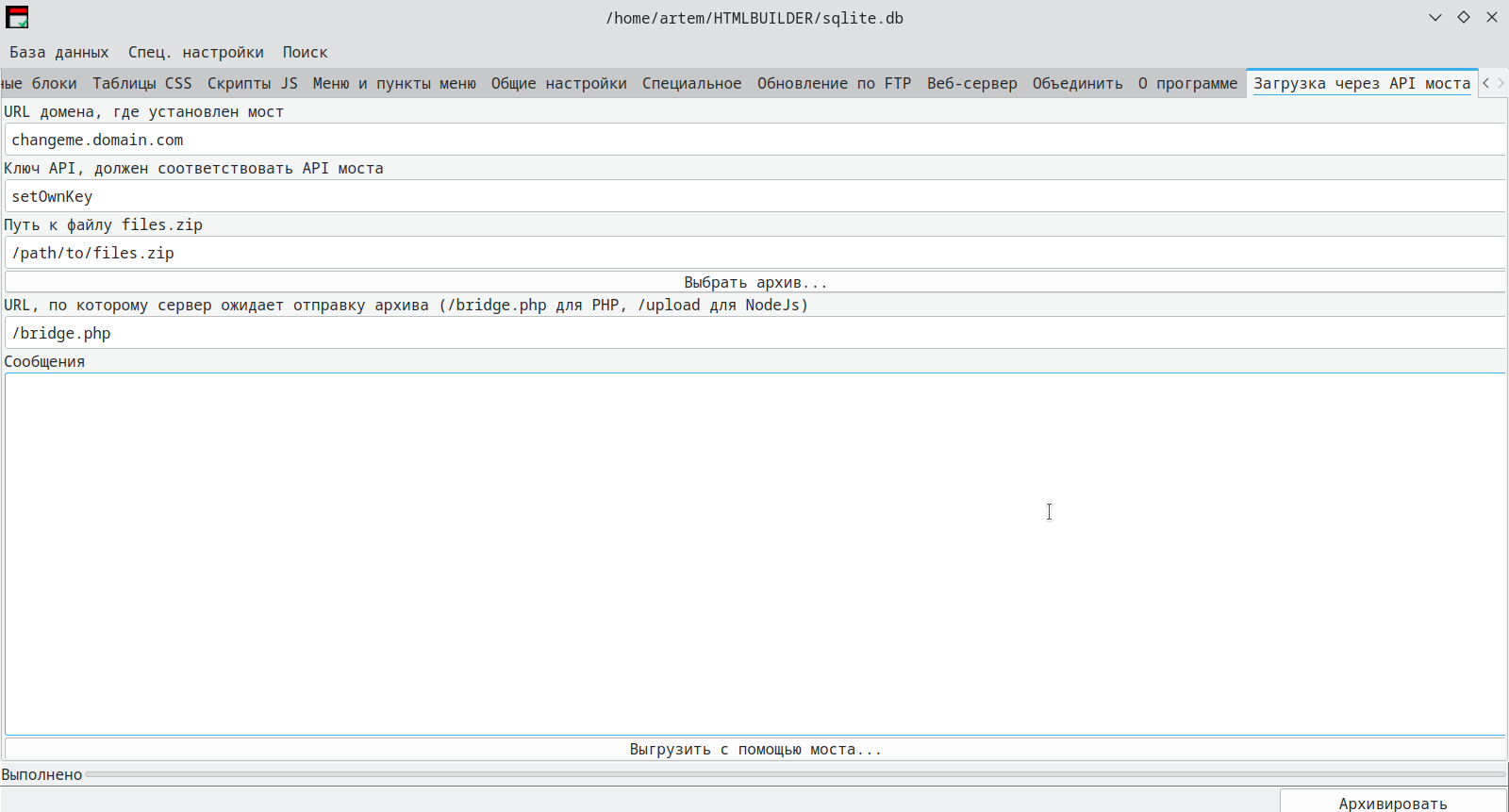Image resolution: width=1509 pixels, height=812 pixels.
Task: Open the База данных menu
Action: pos(59,52)
